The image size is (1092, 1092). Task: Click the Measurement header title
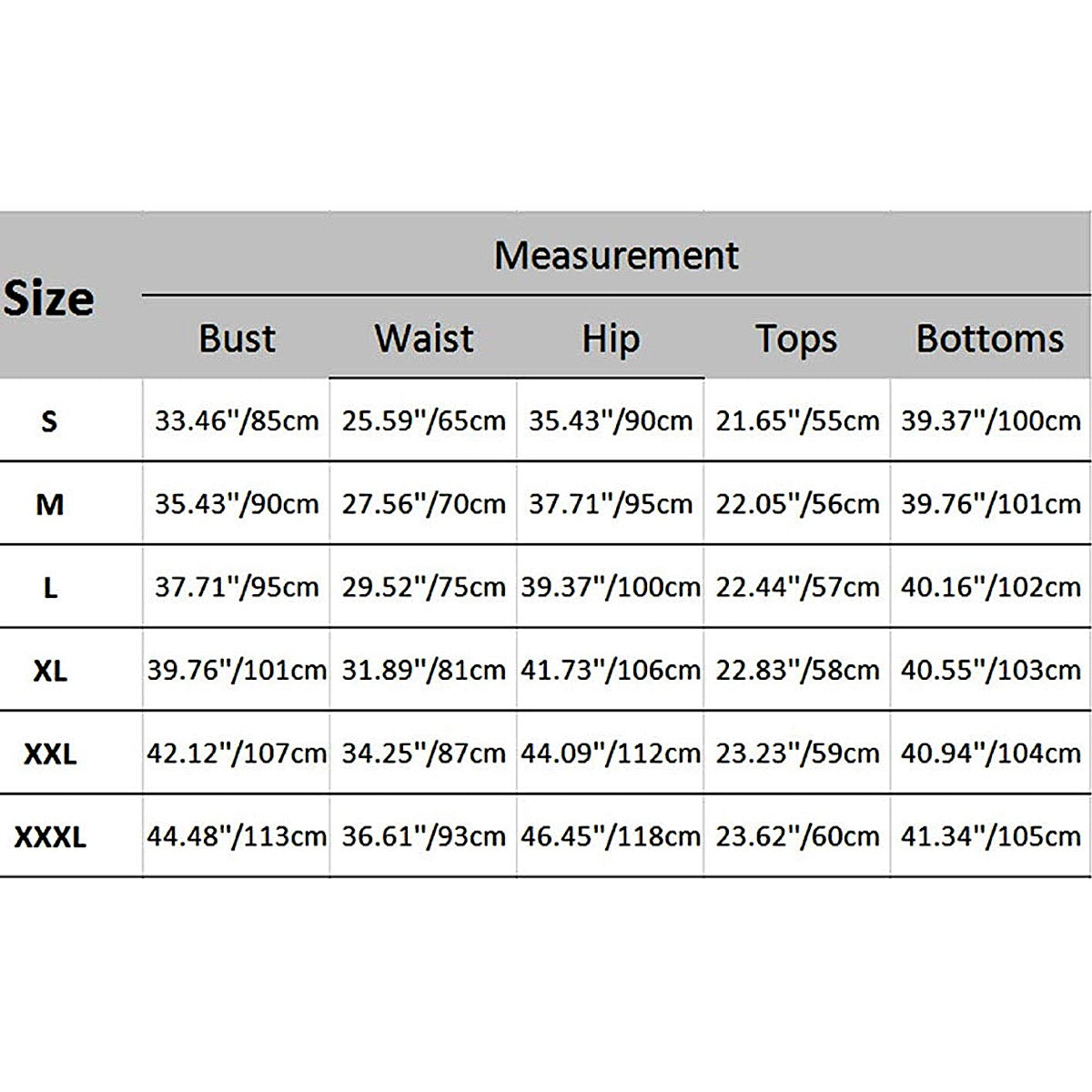click(x=616, y=256)
